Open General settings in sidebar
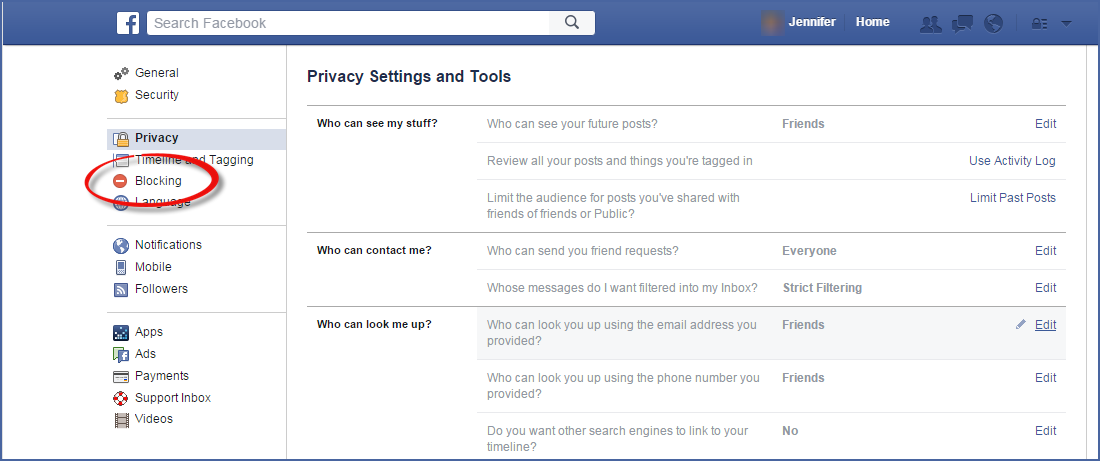 pos(156,73)
